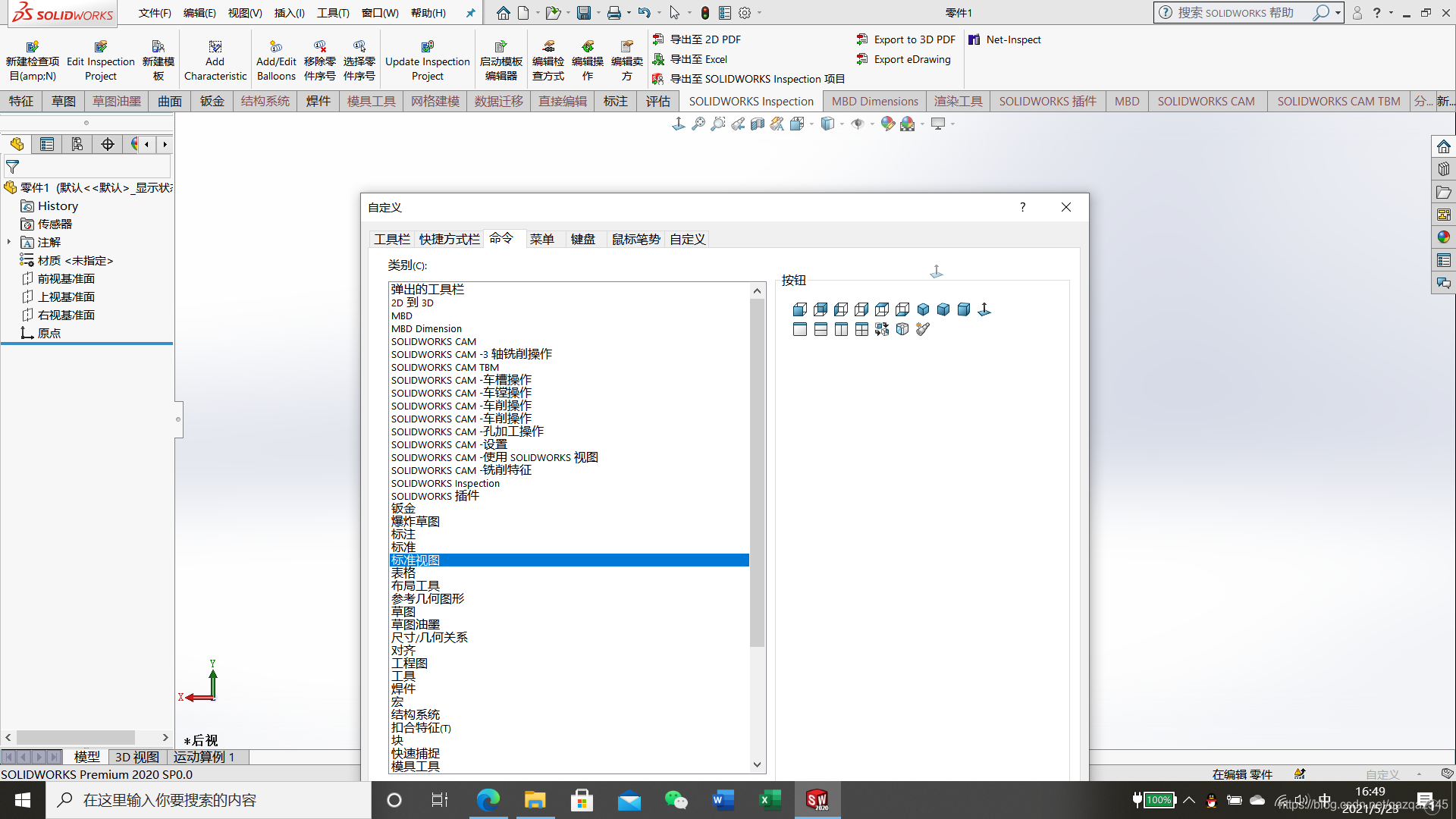
Task: Click the Normal To view button in dialog
Action: (x=984, y=309)
